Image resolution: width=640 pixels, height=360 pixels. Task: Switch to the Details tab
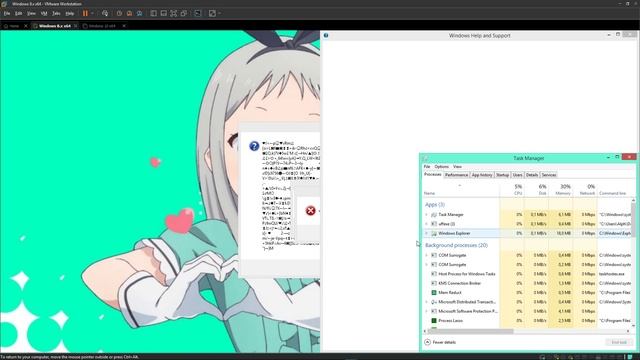(532, 175)
